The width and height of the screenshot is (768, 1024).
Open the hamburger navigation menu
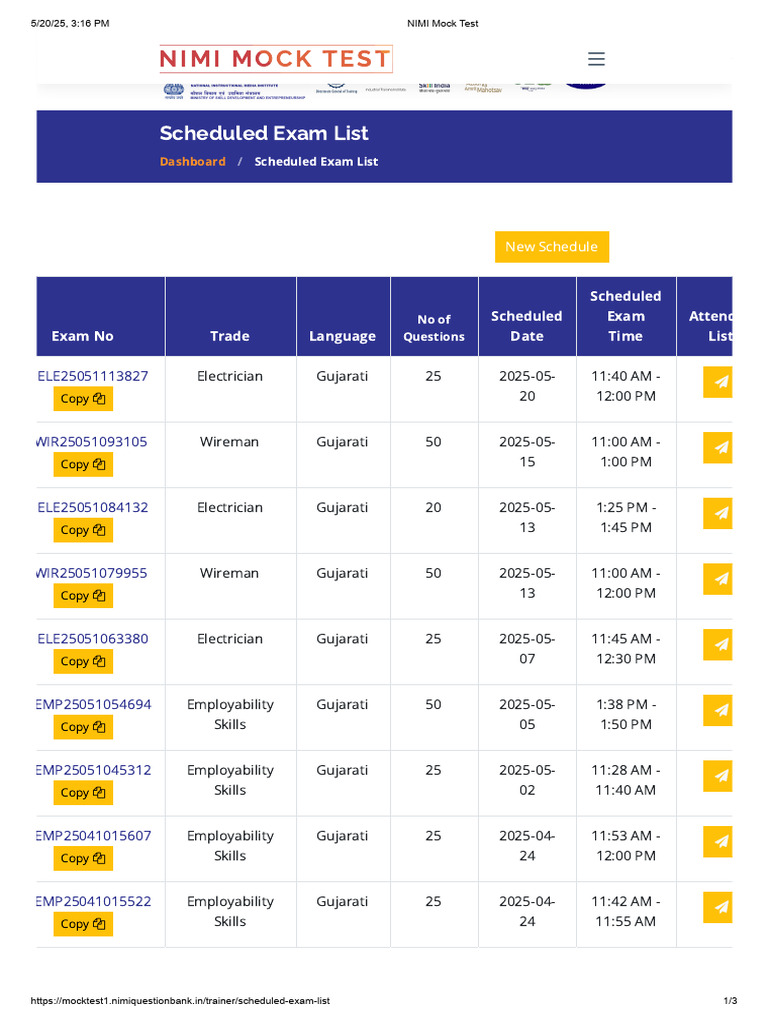click(x=596, y=59)
